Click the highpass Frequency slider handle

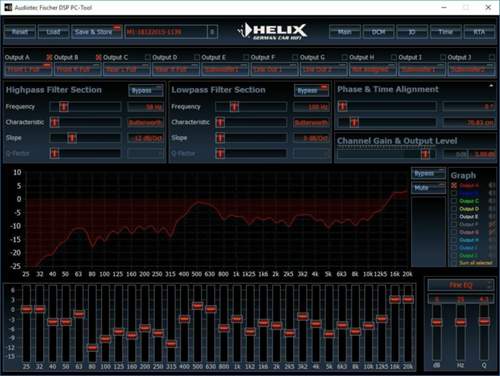(x=64, y=107)
